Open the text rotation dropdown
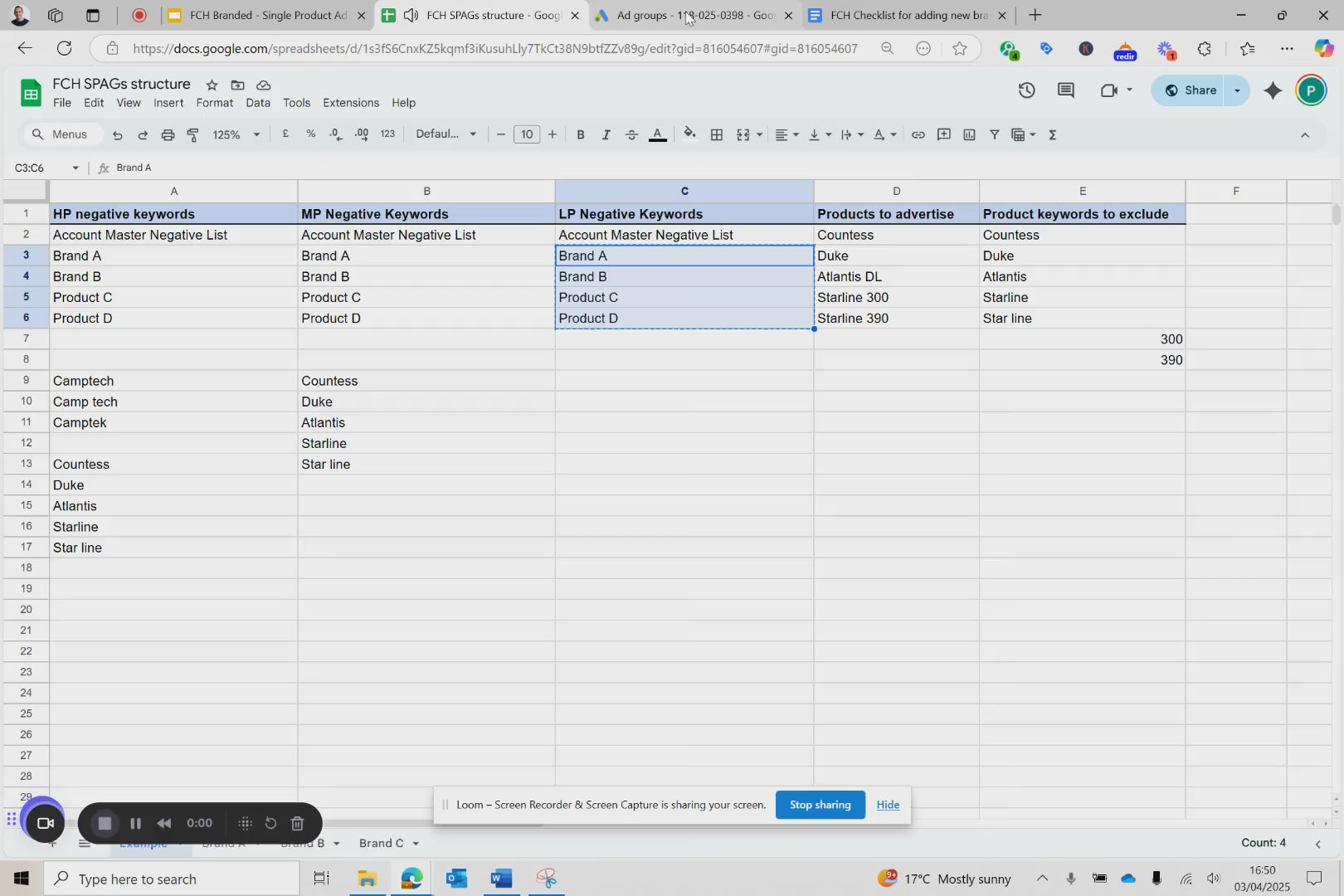Viewport: 1344px width, 896px height. [885, 134]
